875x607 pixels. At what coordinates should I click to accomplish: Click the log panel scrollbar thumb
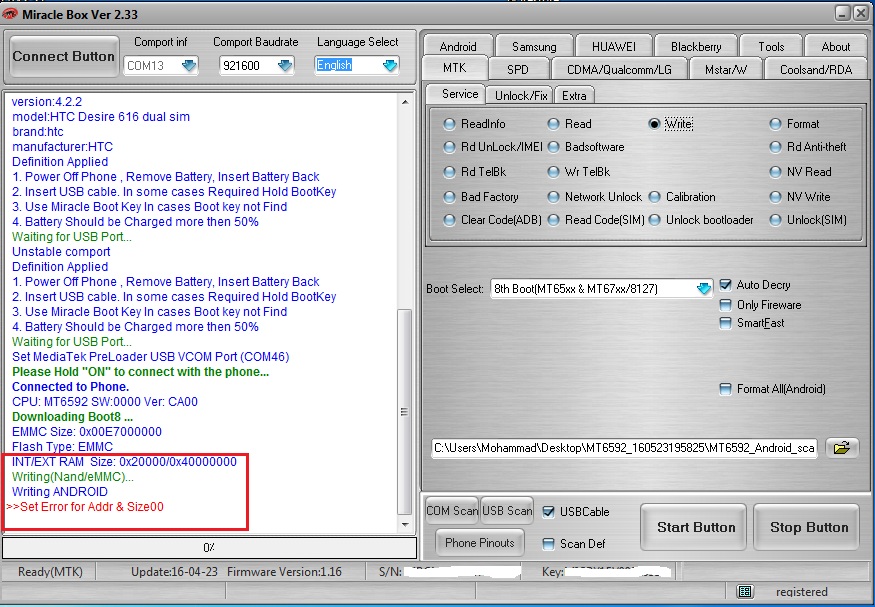point(405,412)
